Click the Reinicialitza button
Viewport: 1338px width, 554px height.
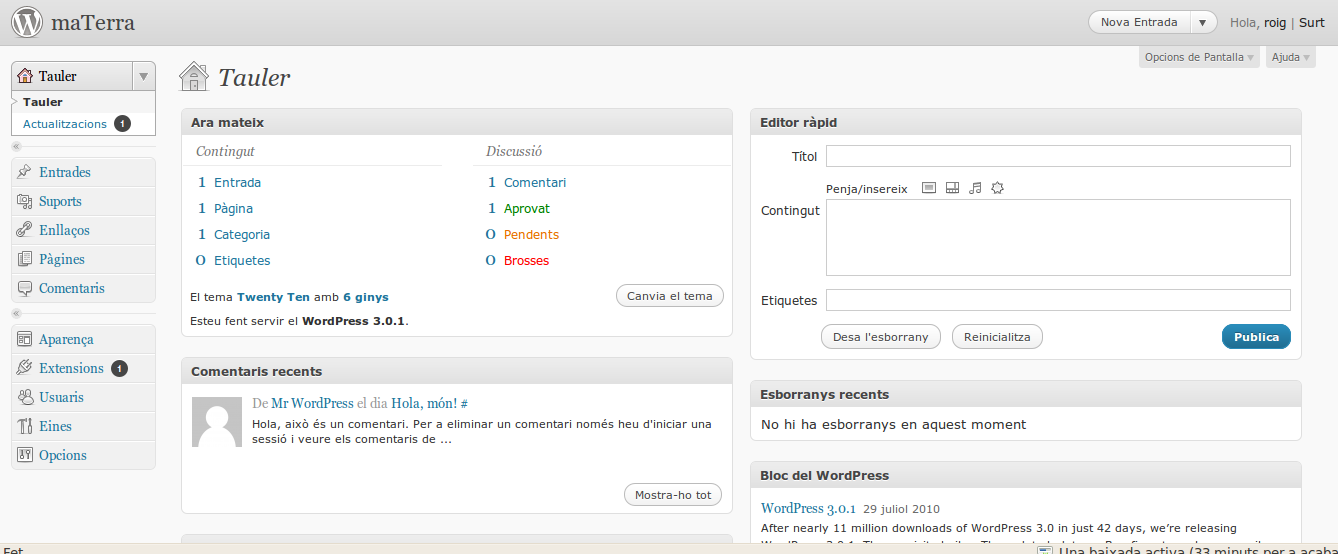pos(997,337)
